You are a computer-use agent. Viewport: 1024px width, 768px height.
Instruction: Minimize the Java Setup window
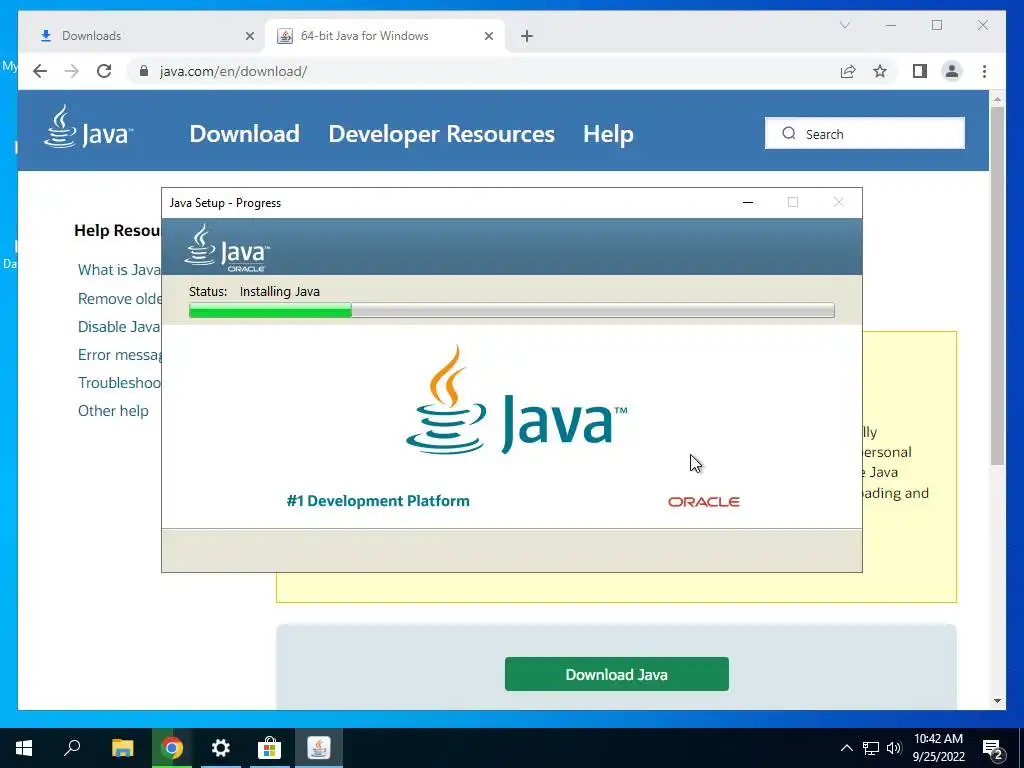tap(748, 202)
